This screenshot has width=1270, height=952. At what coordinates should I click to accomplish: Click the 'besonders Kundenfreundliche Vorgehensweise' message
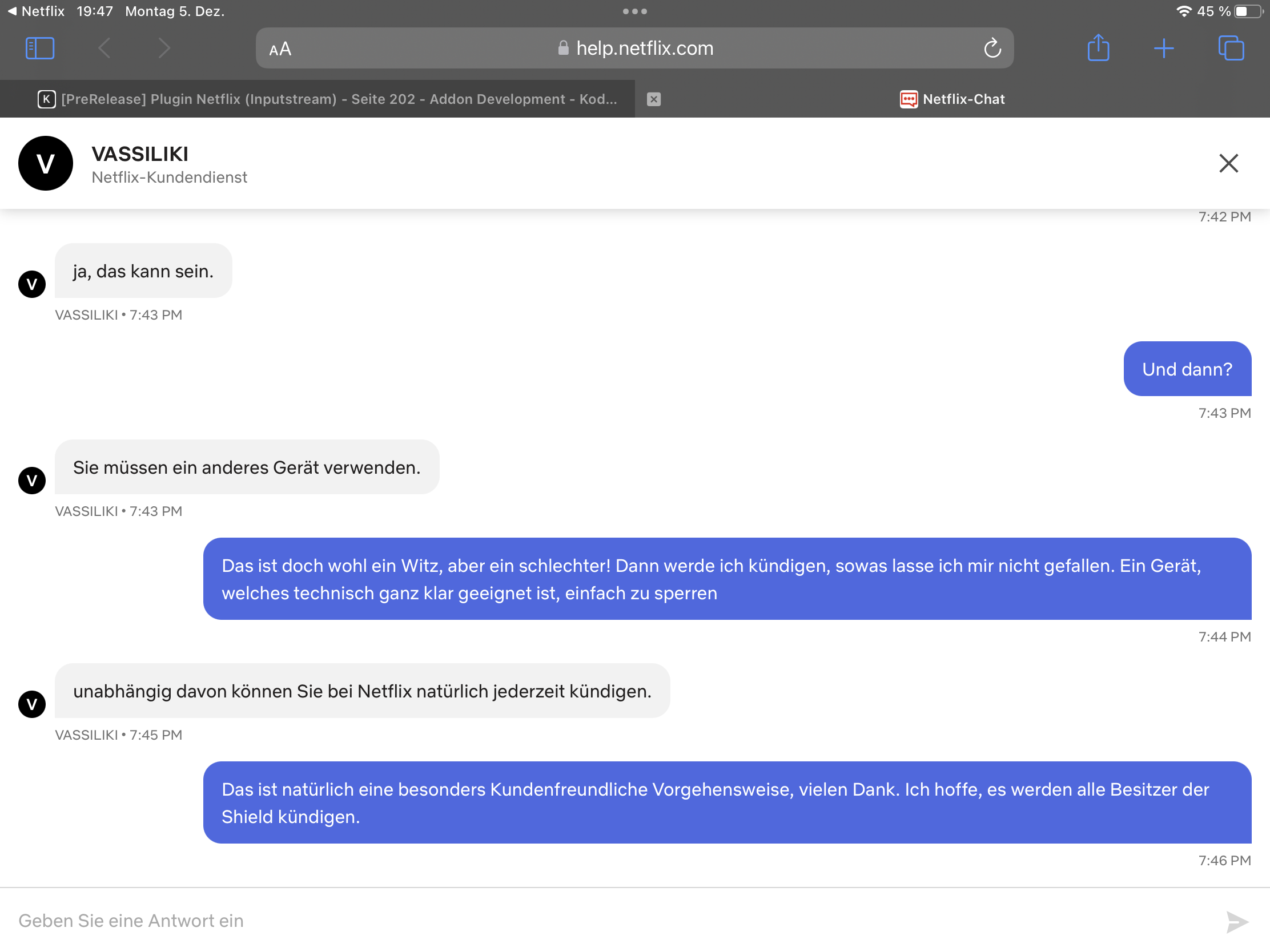click(728, 803)
